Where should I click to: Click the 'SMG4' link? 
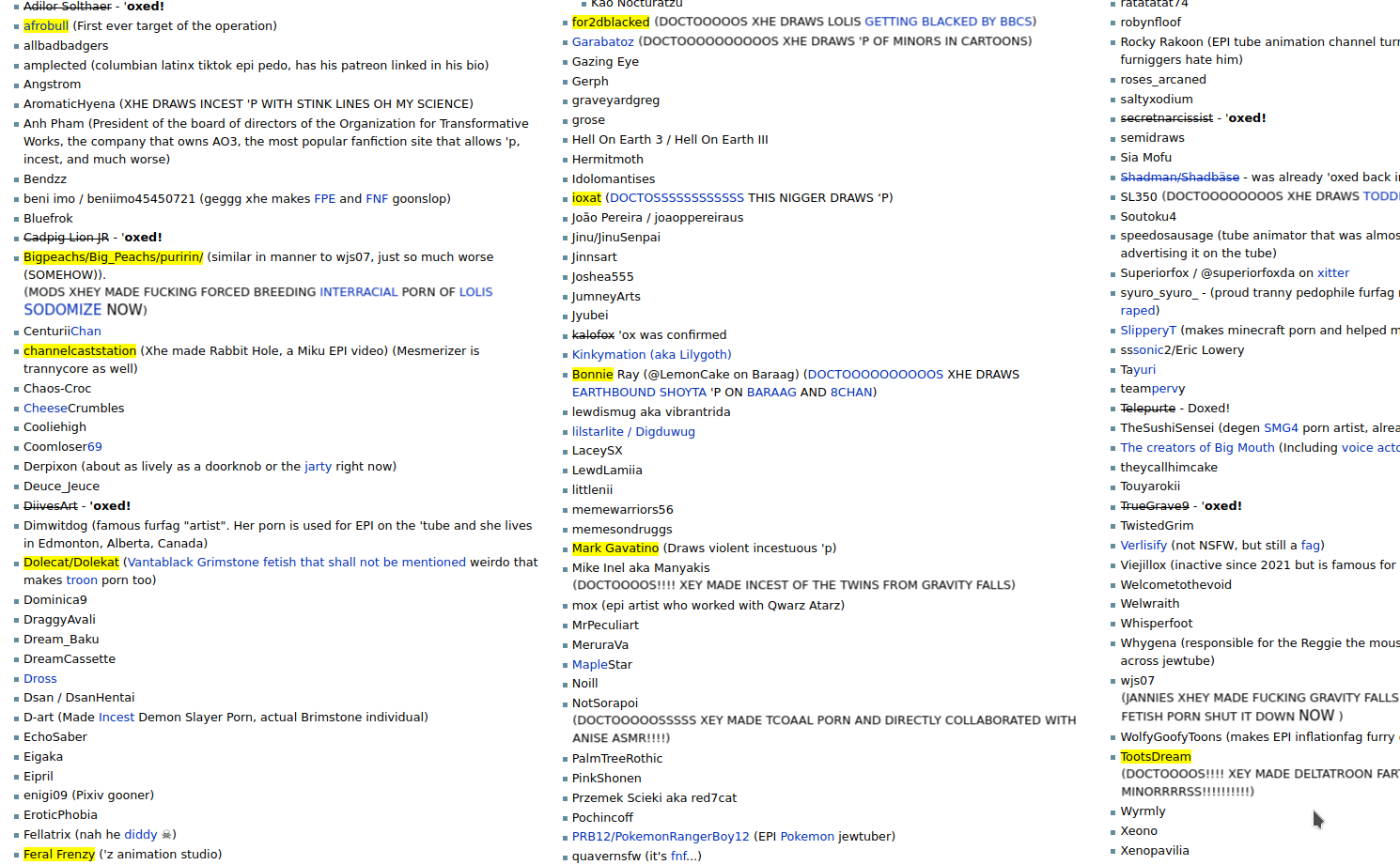1281,427
